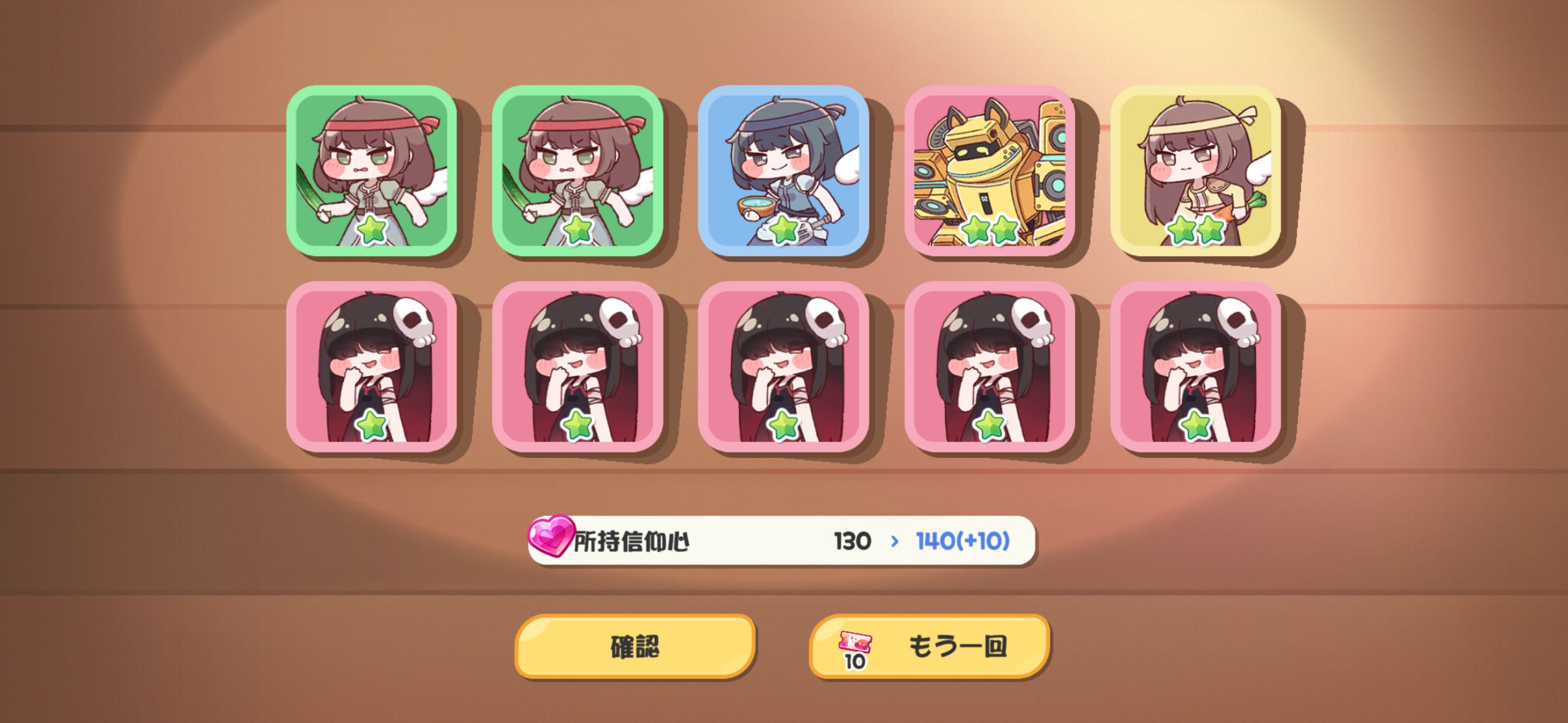
Task: Click the green star on the blue card
Action: [x=783, y=229]
